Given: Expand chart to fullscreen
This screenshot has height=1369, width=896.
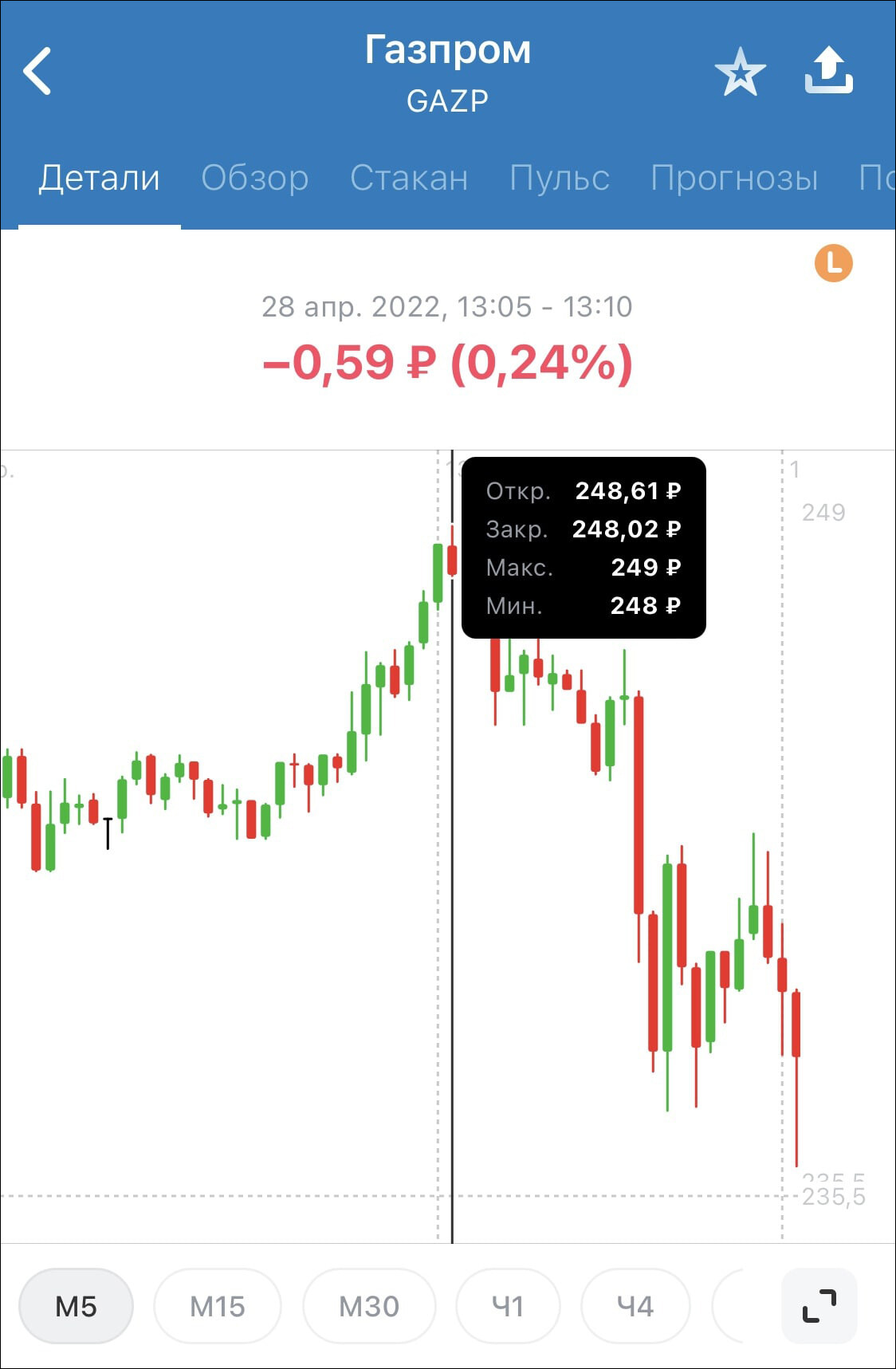Looking at the screenshot, I should point(819,1305).
